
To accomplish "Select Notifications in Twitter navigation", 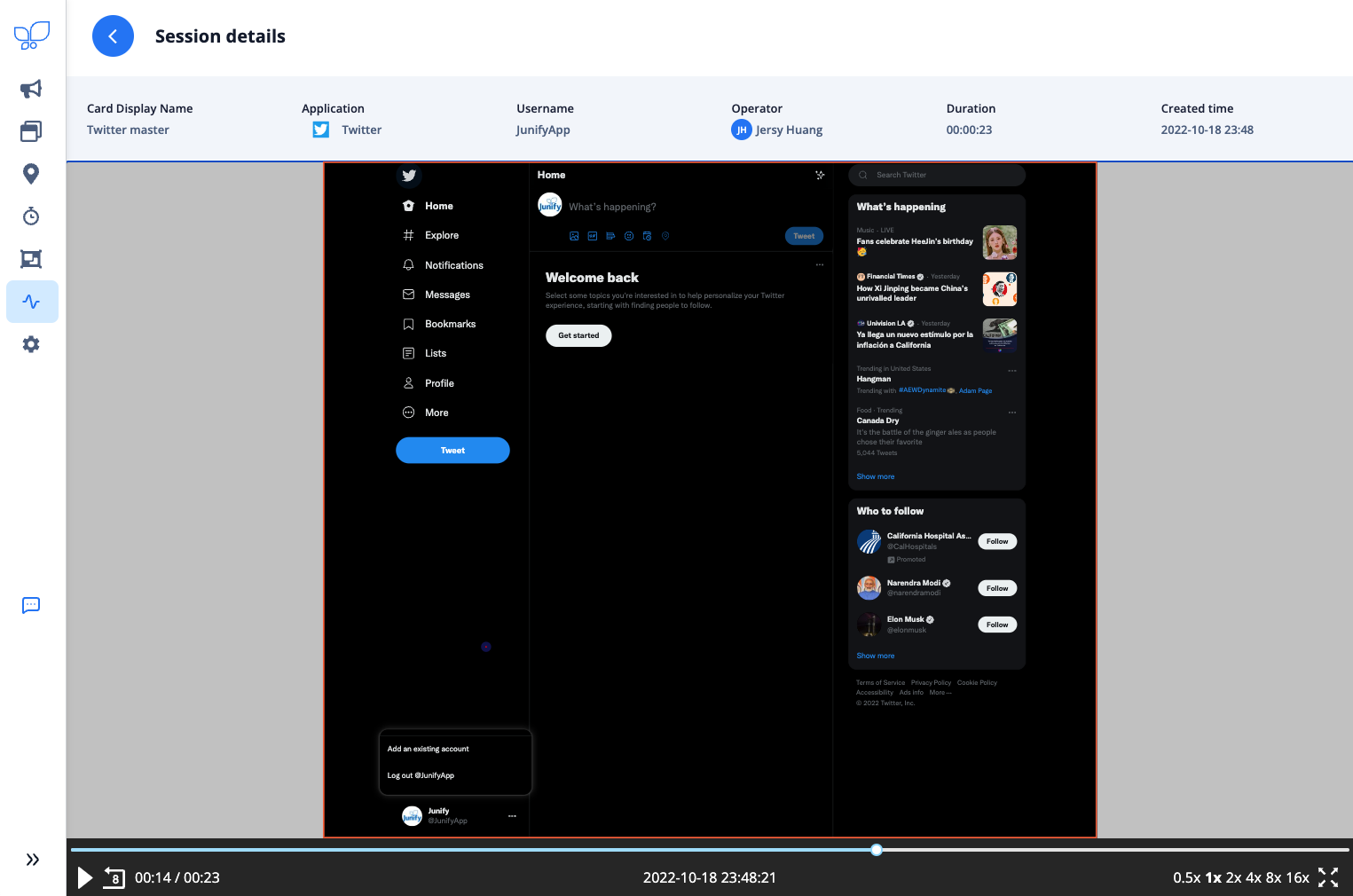I will click(444, 265).
